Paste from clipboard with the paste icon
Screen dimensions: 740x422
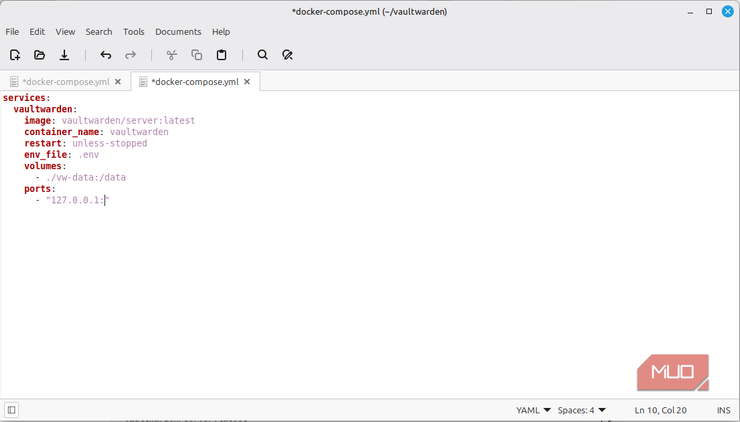point(221,55)
